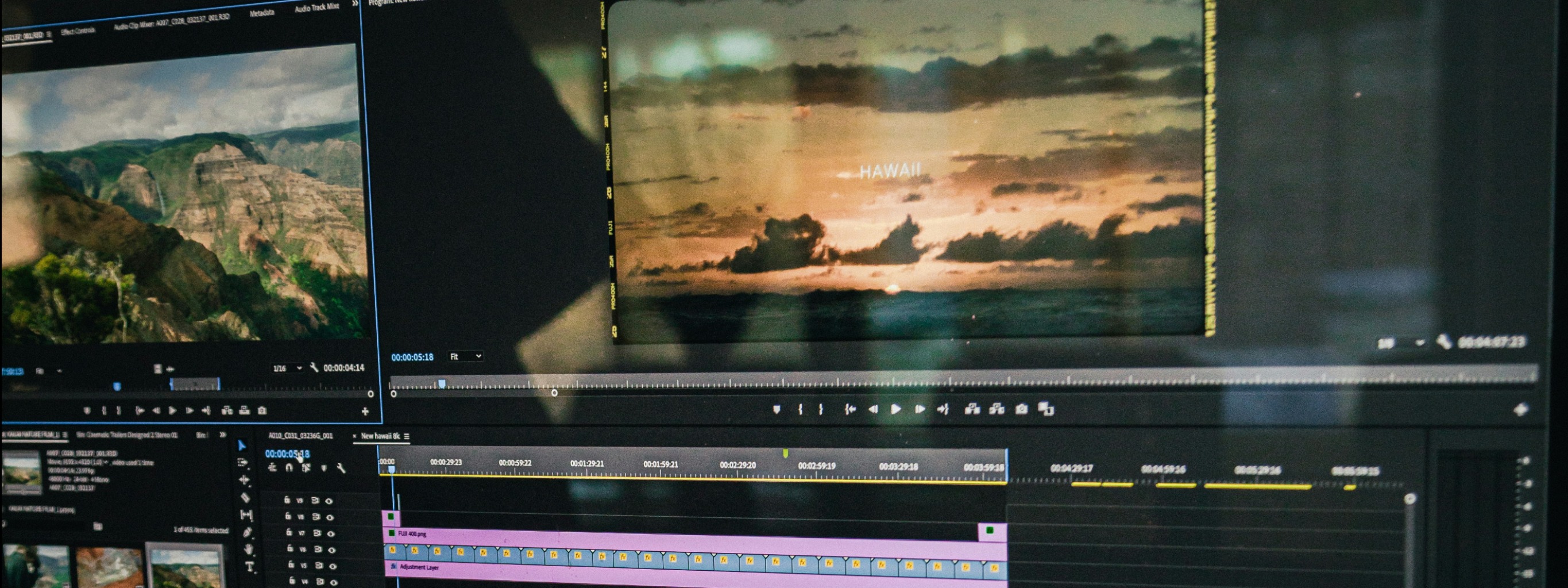Click Program monitor Extract button

997,409
